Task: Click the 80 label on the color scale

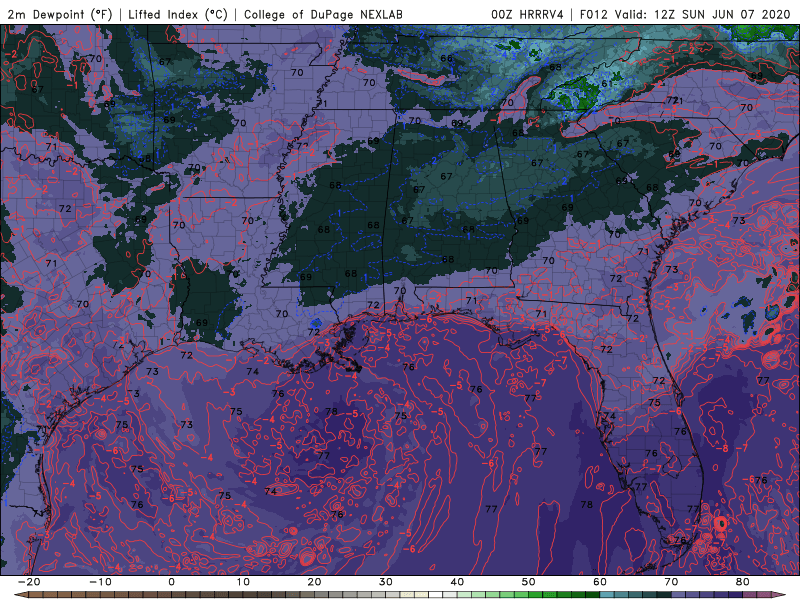Action: pos(743,582)
